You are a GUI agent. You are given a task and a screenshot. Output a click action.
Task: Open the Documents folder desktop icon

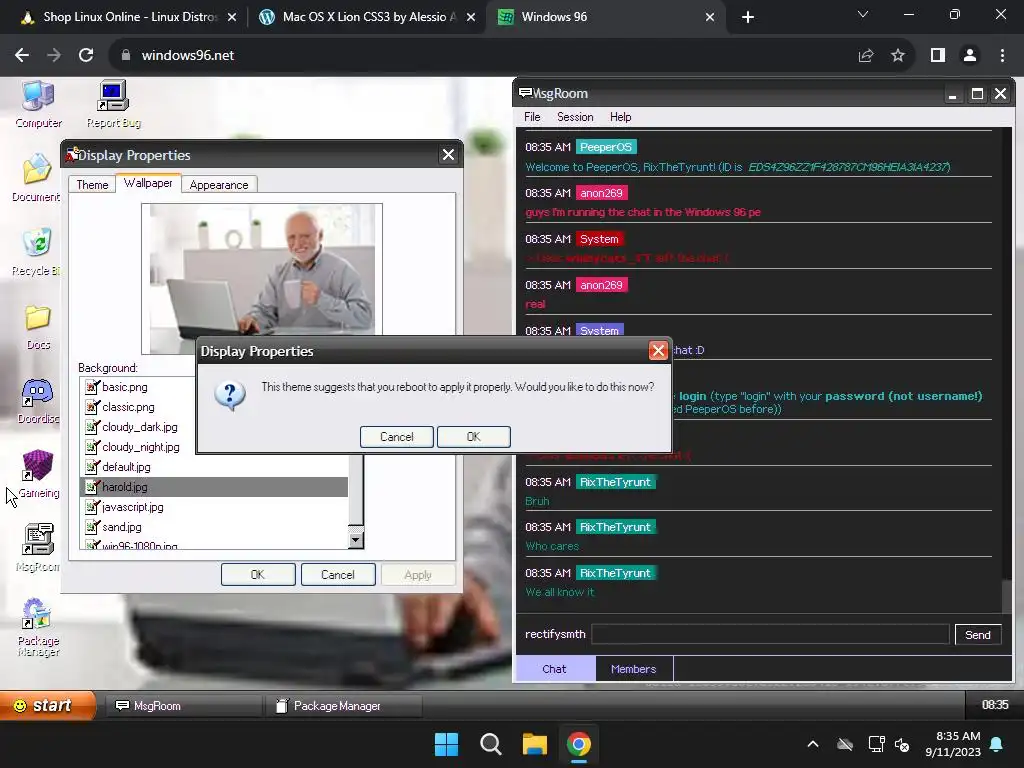click(37, 178)
